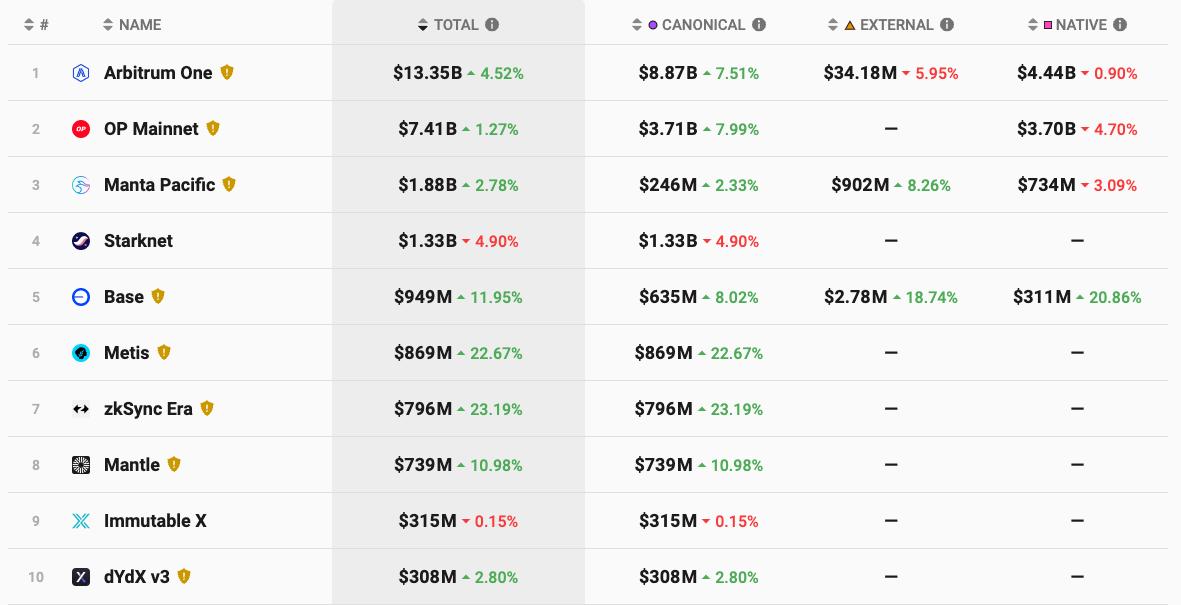The width and height of the screenshot is (1181, 605).
Task: Click the Starknet logo icon
Action: (x=81, y=241)
